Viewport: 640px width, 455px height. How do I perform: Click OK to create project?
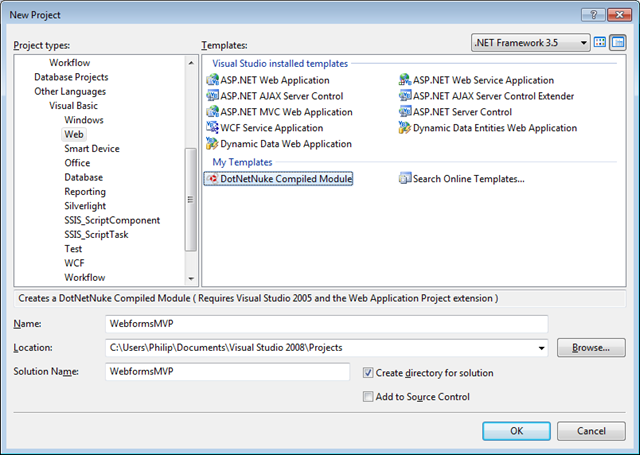click(516, 431)
